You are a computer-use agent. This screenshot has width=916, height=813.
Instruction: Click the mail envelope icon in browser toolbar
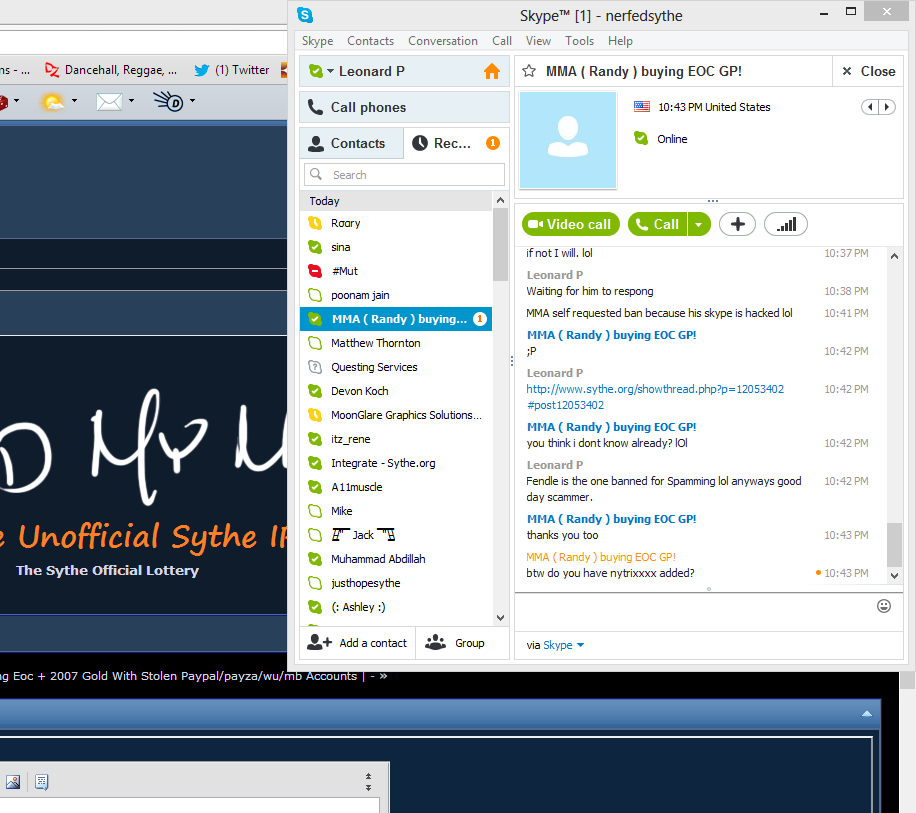tap(109, 102)
